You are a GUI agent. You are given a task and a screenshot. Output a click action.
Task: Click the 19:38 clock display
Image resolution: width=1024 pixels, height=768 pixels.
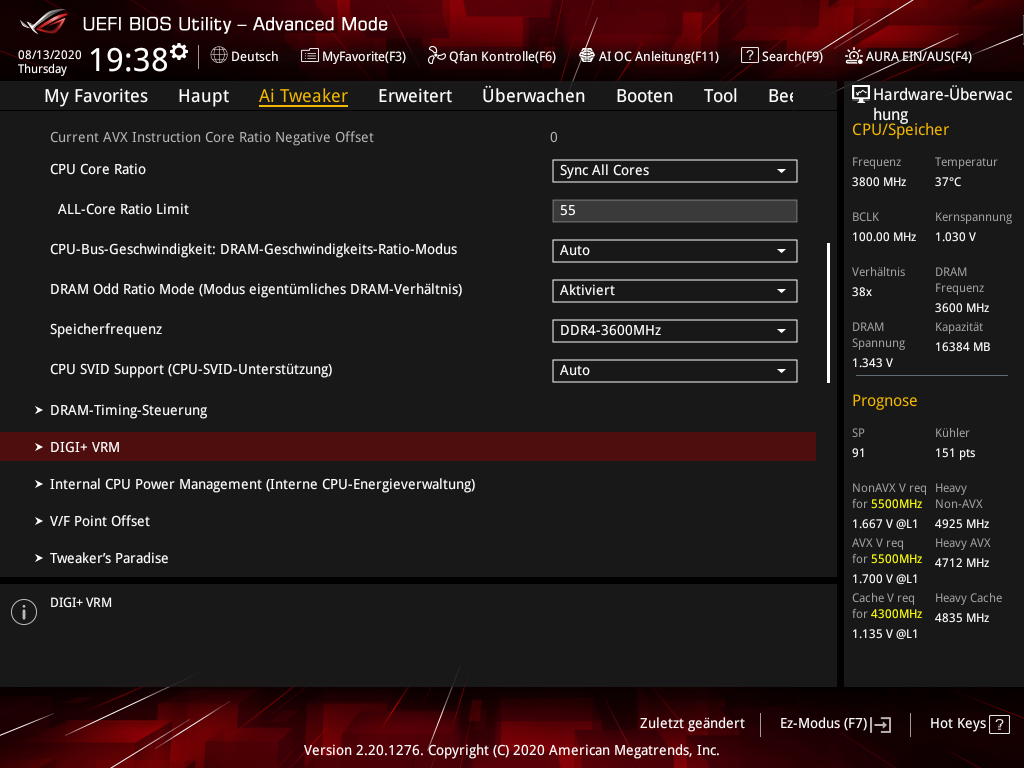(129, 59)
